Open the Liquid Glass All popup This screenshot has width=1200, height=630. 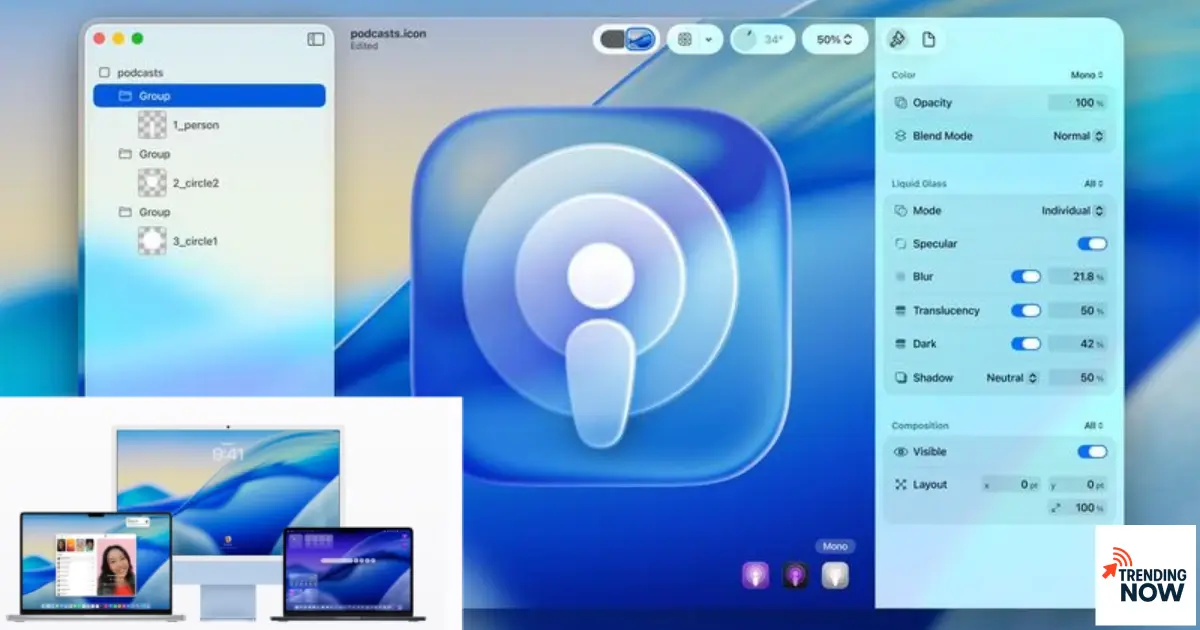[x=1094, y=184]
